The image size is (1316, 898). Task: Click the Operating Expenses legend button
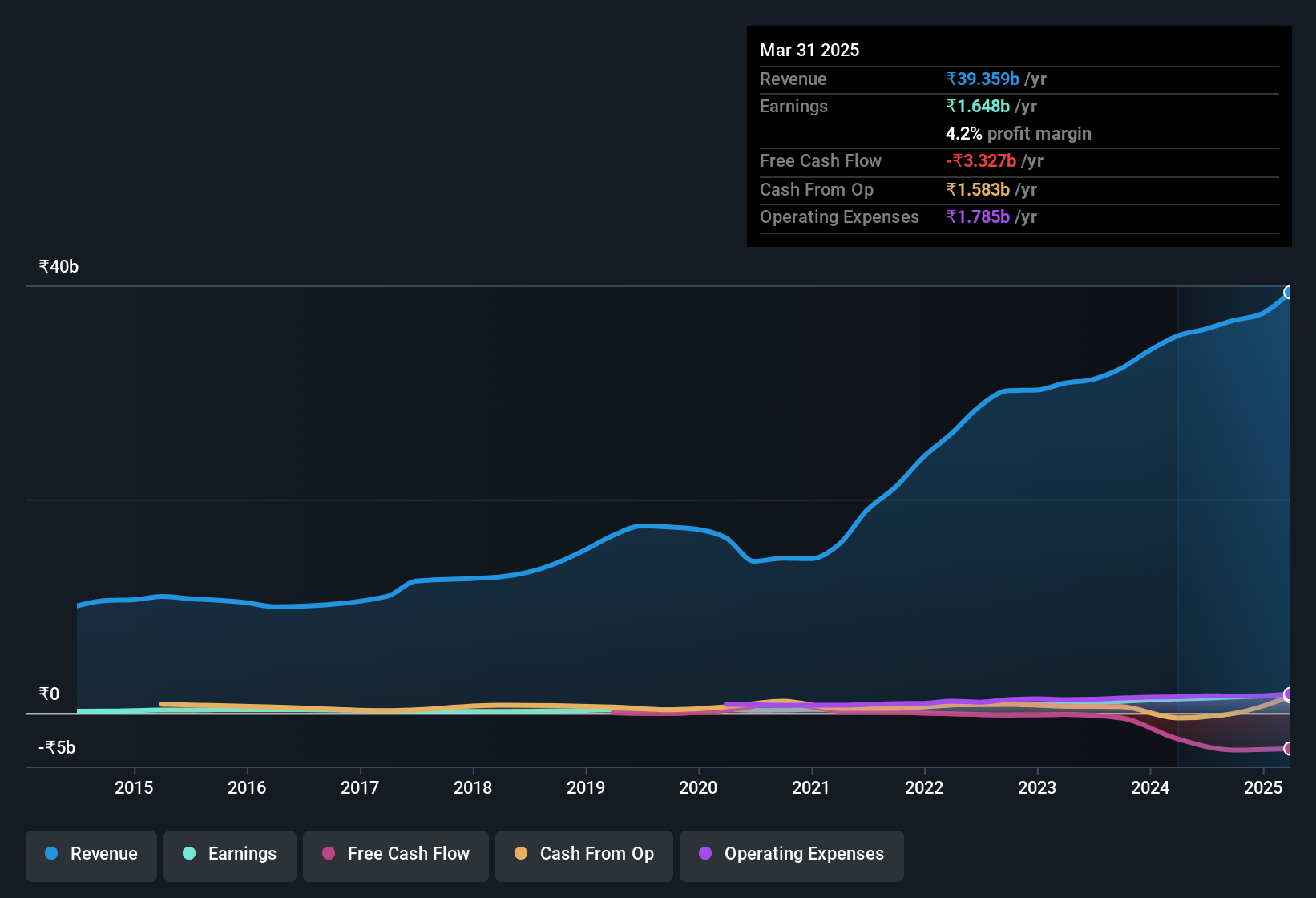point(791,854)
